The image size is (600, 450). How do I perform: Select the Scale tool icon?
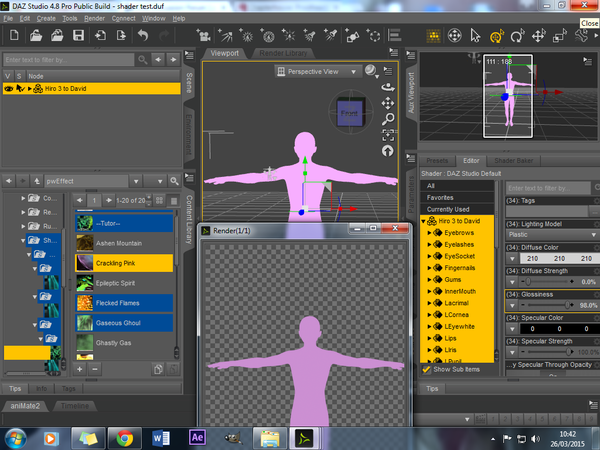tap(559, 36)
